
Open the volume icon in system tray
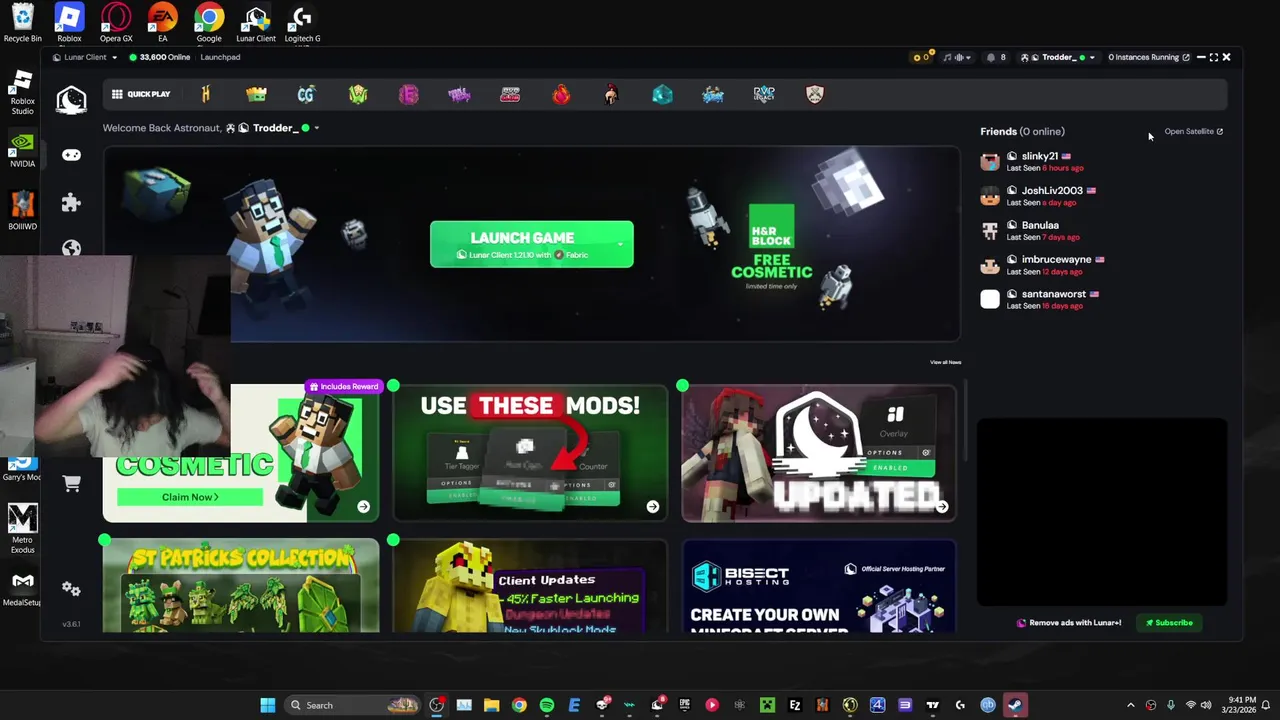point(1206,705)
